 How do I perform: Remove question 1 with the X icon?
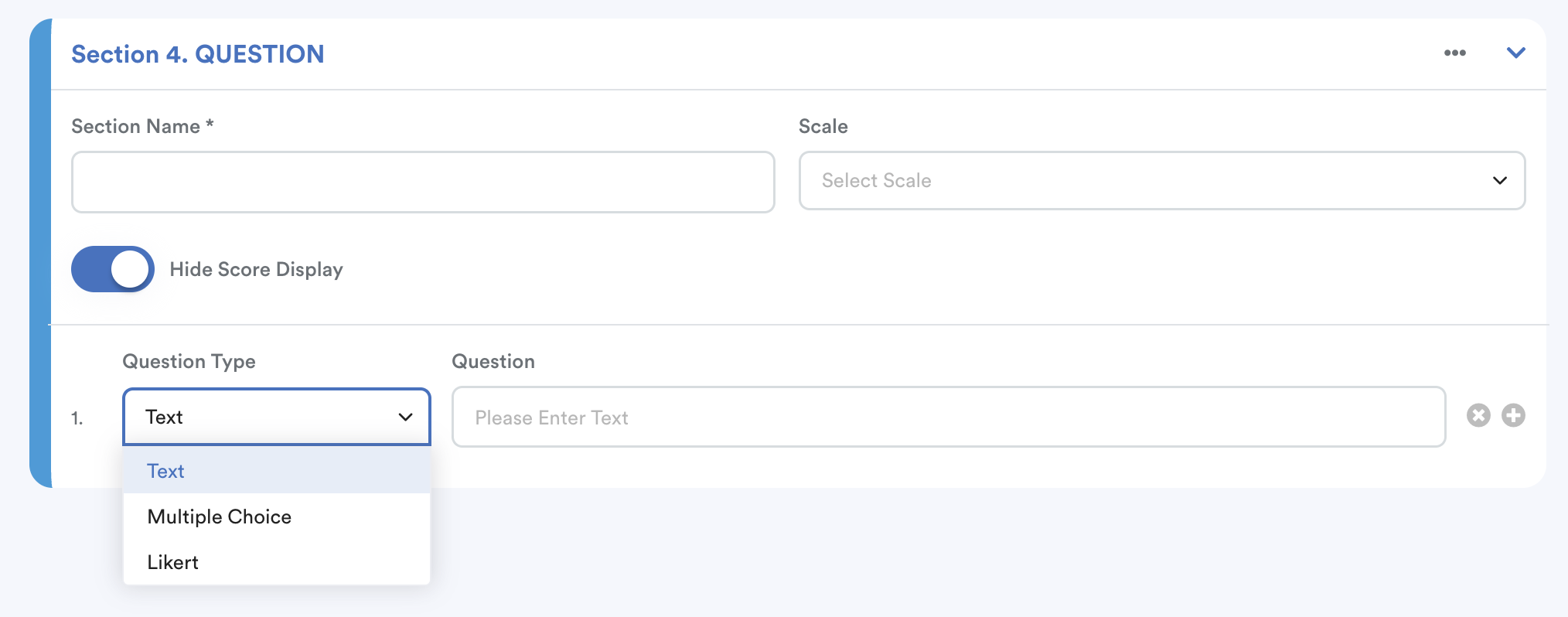pyautogui.click(x=1478, y=416)
